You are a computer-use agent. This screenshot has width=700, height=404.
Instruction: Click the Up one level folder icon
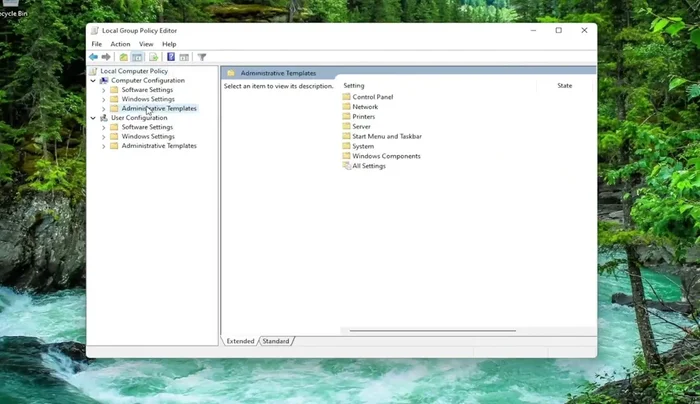point(124,58)
